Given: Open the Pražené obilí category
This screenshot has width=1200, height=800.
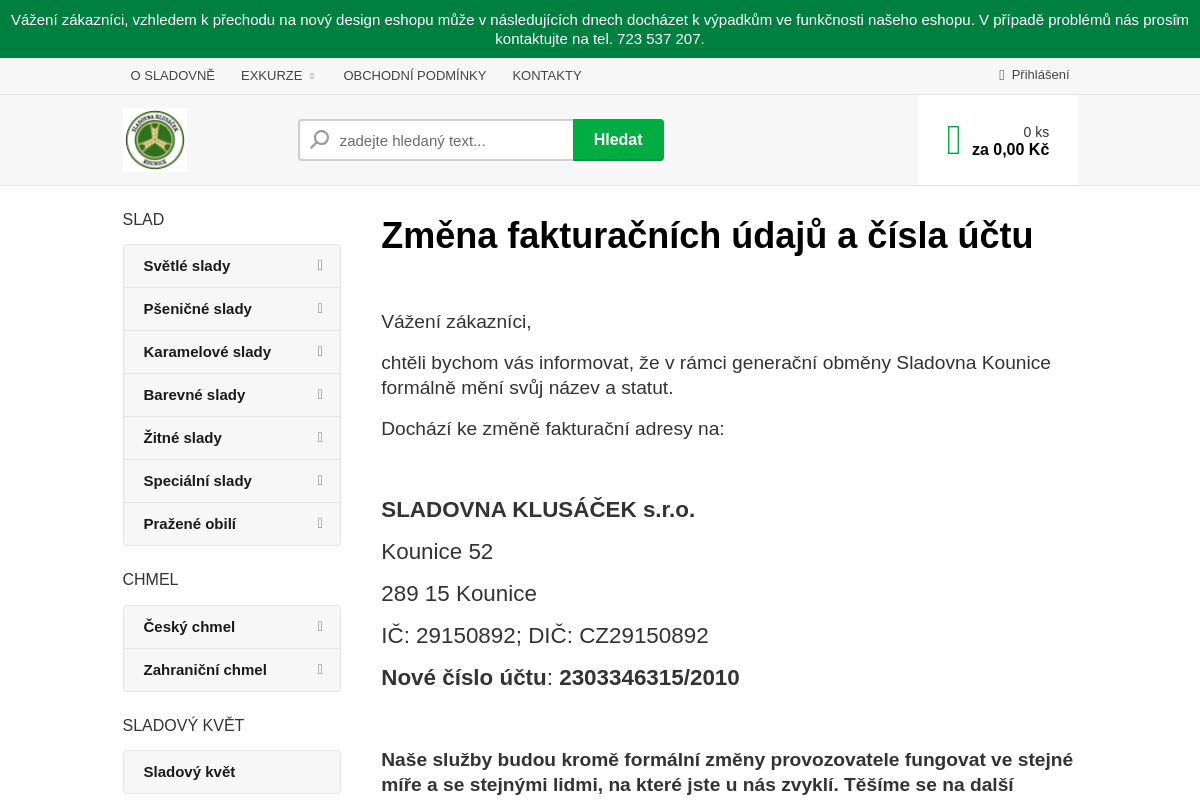Looking at the screenshot, I should click(190, 523).
